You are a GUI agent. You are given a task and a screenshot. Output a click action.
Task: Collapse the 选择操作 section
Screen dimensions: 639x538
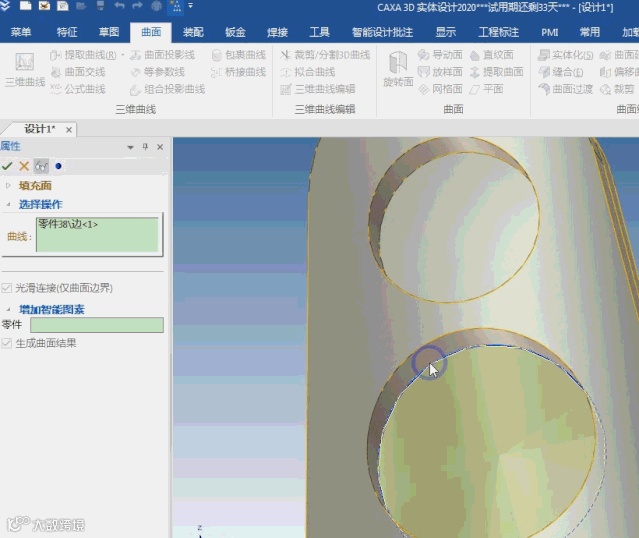(x=8, y=204)
